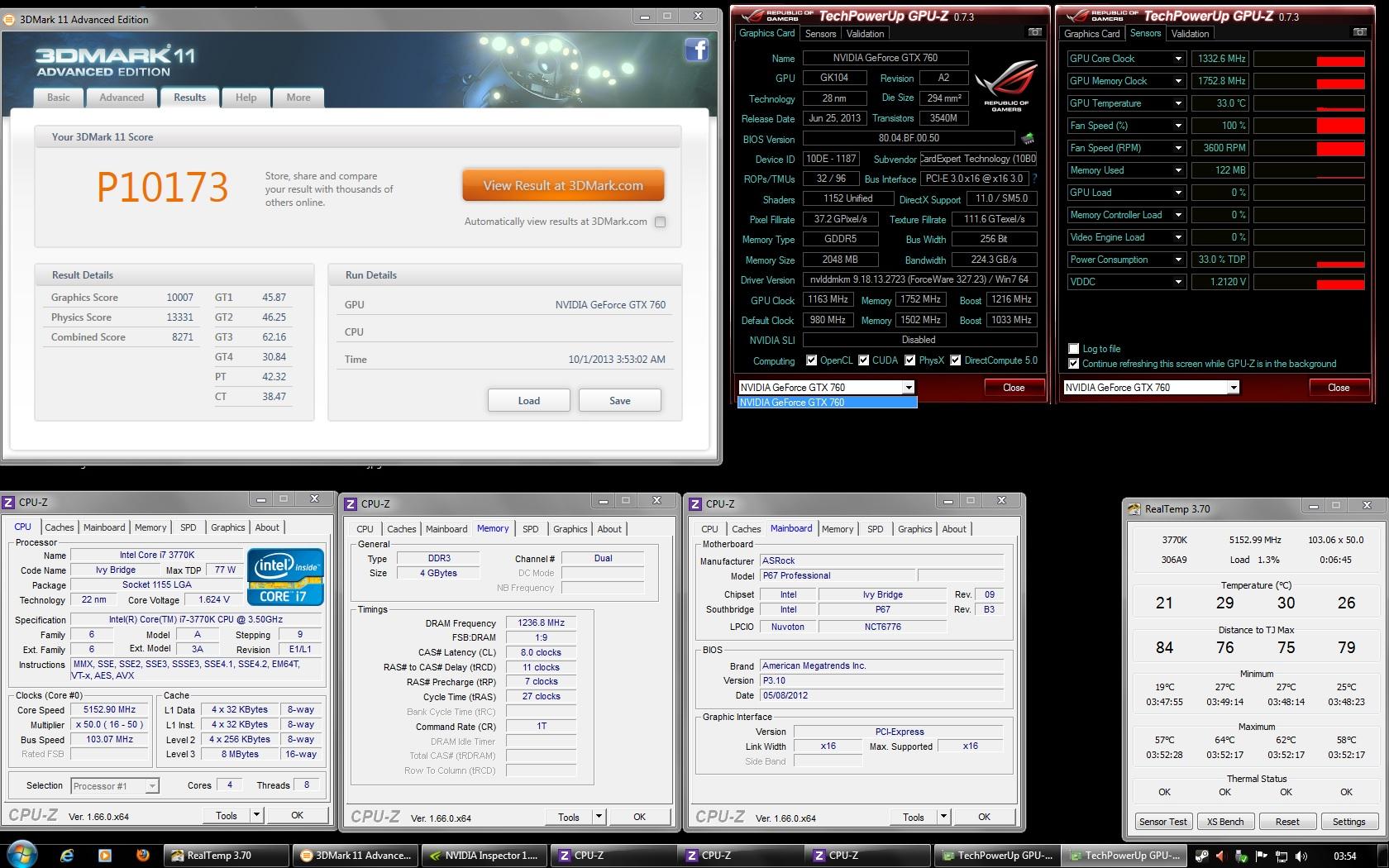The width and height of the screenshot is (1389, 868).
Task: Toggle the DirectCompute 5.0 checkbox
Action: click(x=956, y=360)
